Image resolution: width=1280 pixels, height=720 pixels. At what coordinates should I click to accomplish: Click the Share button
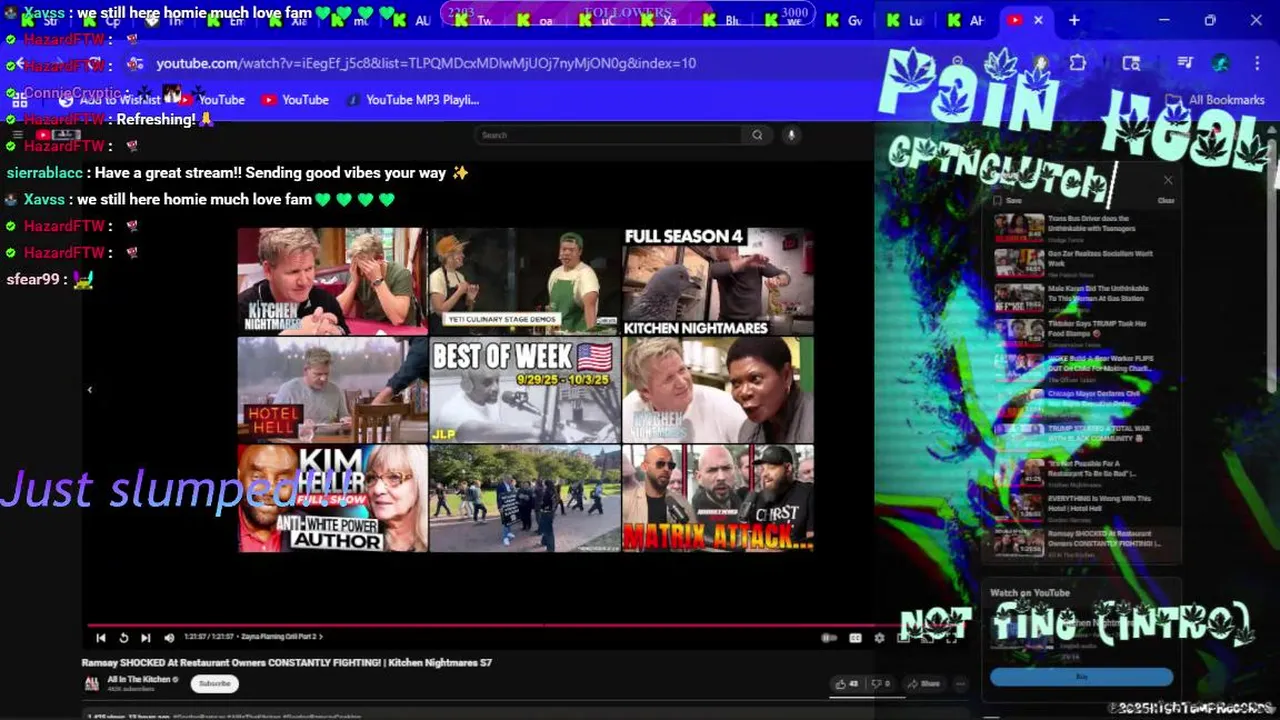coord(924,684)
